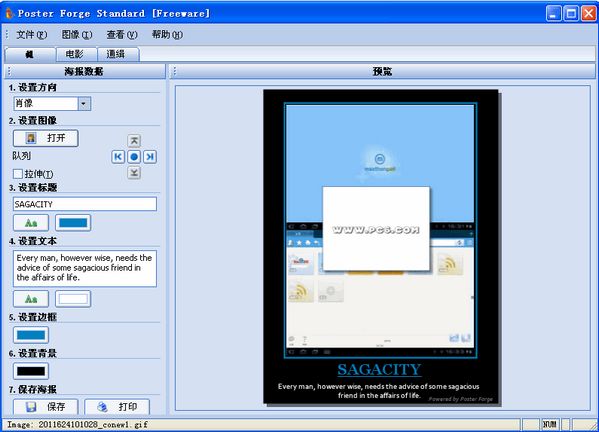Choose the blue border color swatch

[x=31, y=335]
